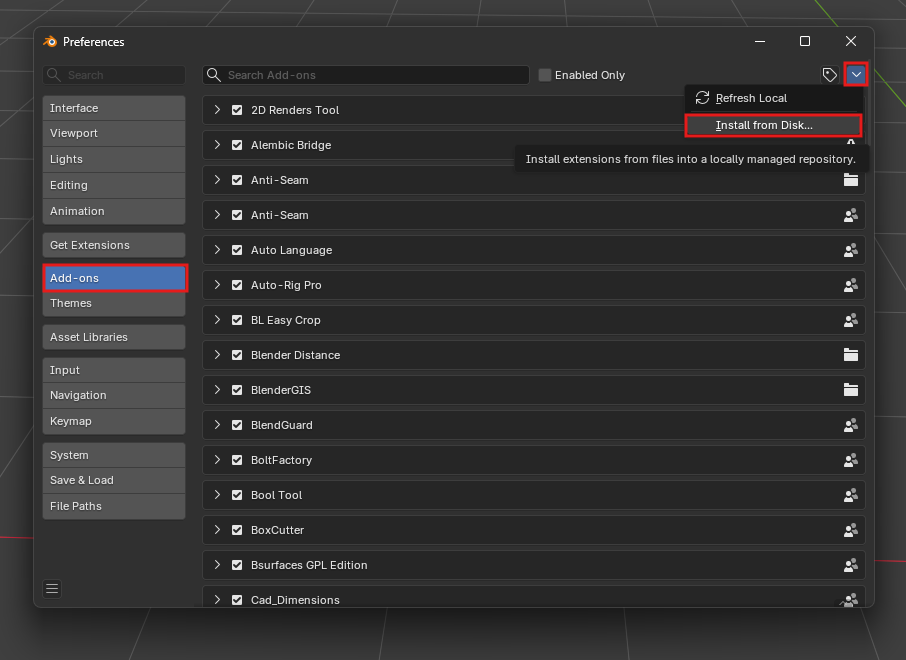Click the "Alembic Bridge" add-on name
Screen dimensions: 906x660
point(291,145)
